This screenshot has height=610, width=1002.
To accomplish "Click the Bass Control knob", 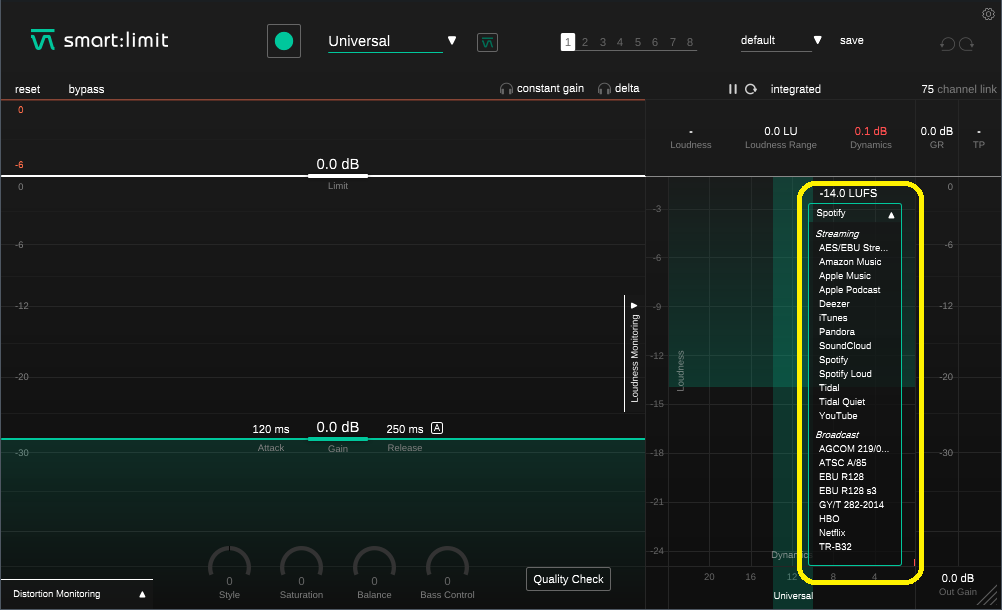I will point(447,564).
